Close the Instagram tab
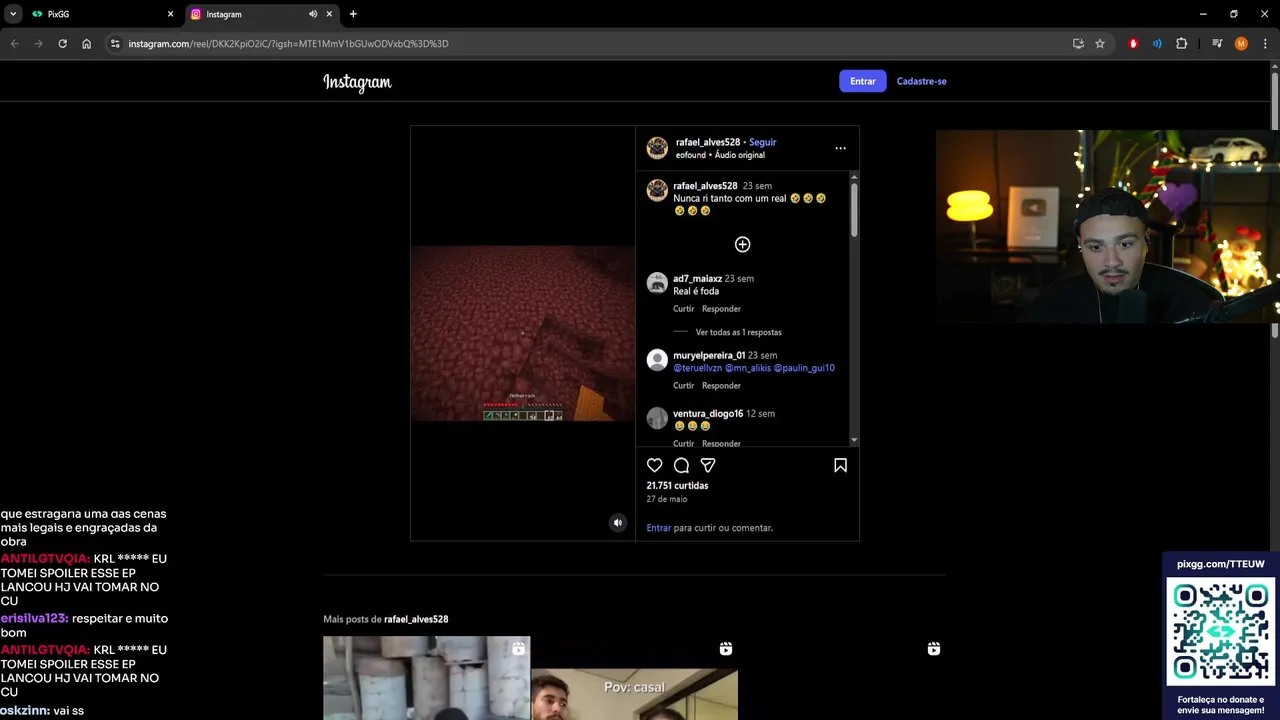This screenshot has height=720, width=1280. pos(329,14)
